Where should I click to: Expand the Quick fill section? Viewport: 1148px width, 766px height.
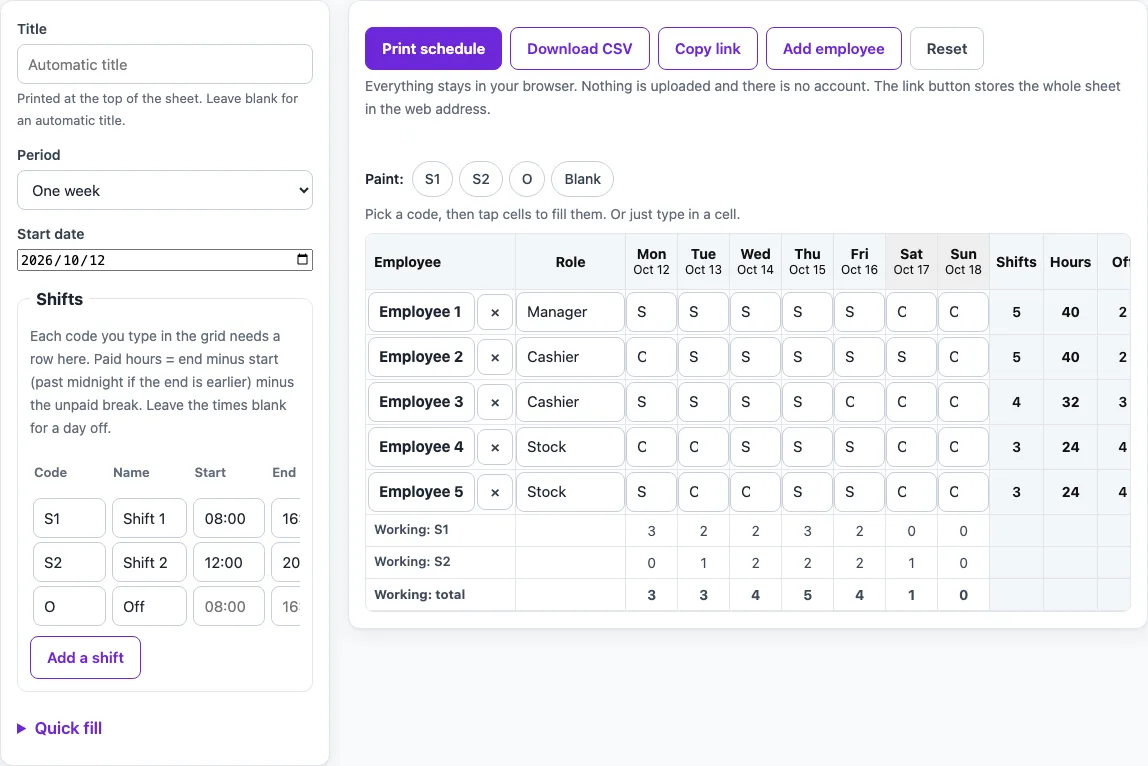[x=59, y=728]
